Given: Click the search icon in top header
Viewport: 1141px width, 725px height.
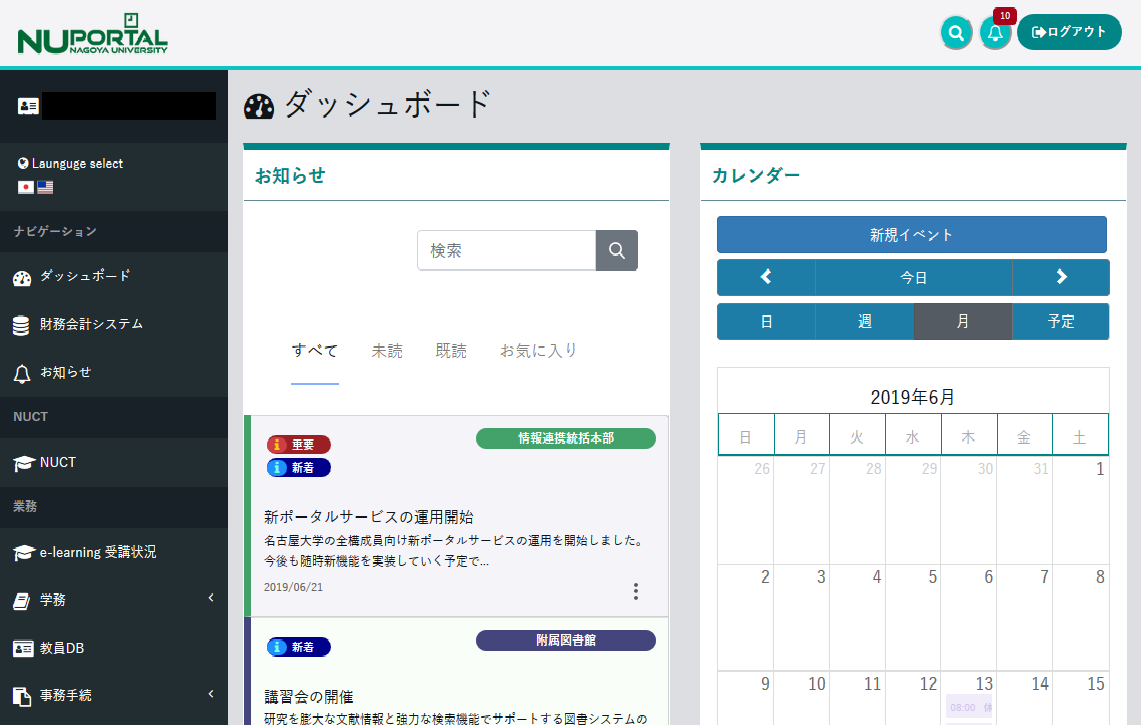Looking at the screenshot, I should [x=956, y=33].
